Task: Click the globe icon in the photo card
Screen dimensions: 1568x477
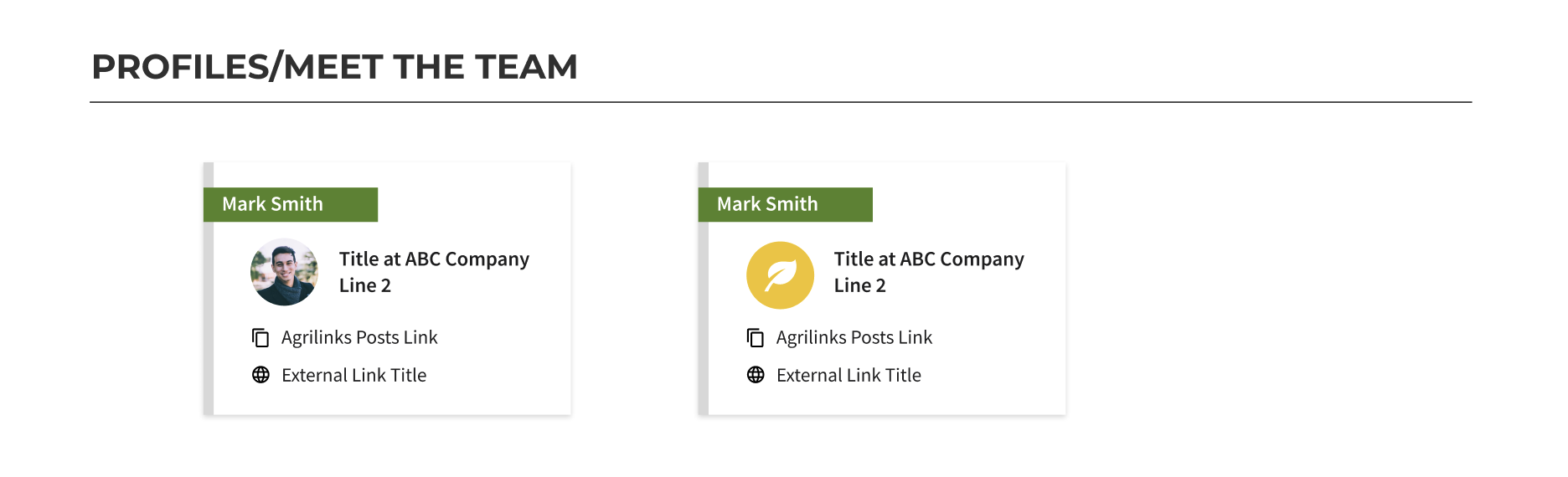Action: pyautogui.click(x=260, y=375)
